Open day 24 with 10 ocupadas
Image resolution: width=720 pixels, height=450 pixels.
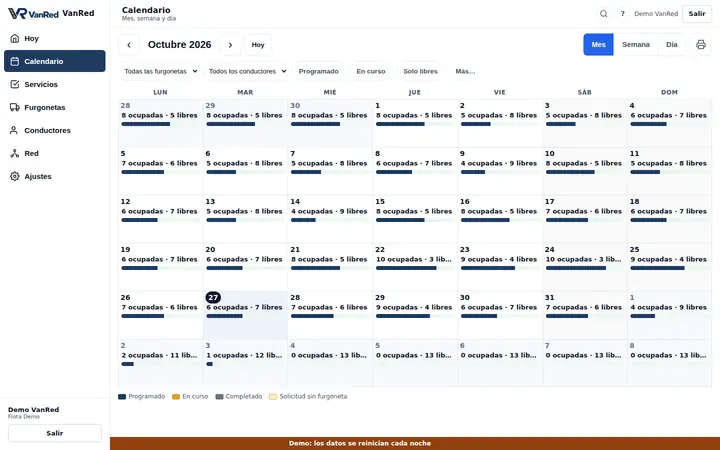[585, 267]
